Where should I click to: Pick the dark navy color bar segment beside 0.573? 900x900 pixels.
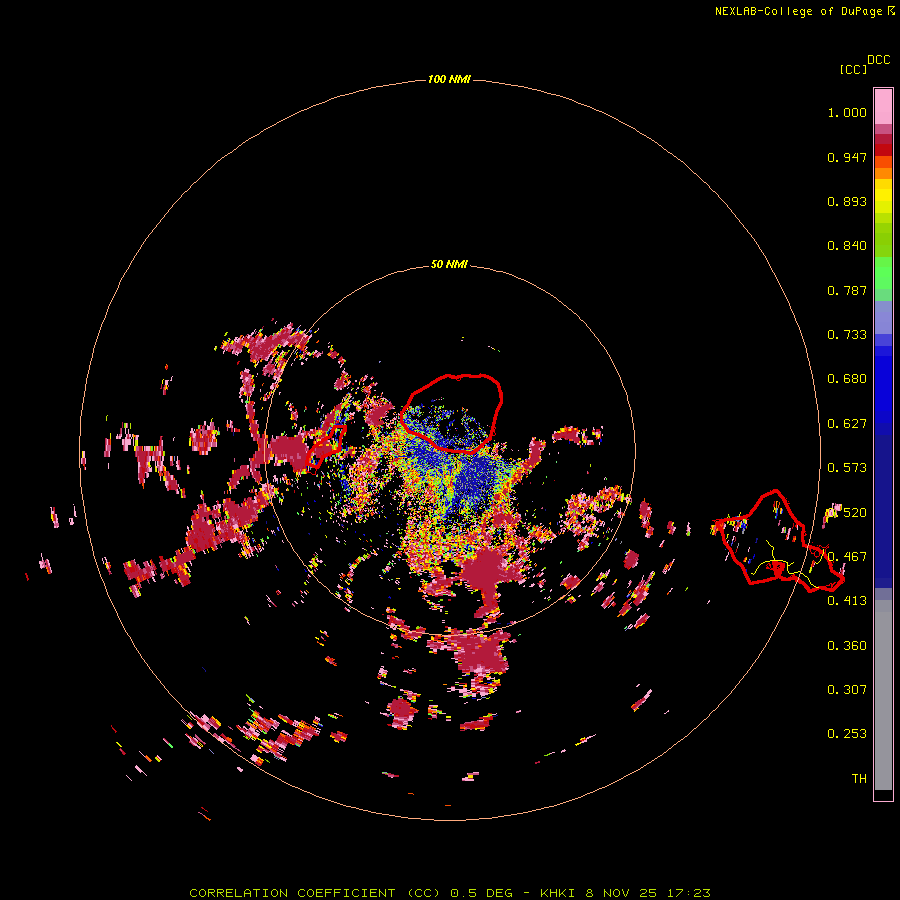(x=883, y=505)
